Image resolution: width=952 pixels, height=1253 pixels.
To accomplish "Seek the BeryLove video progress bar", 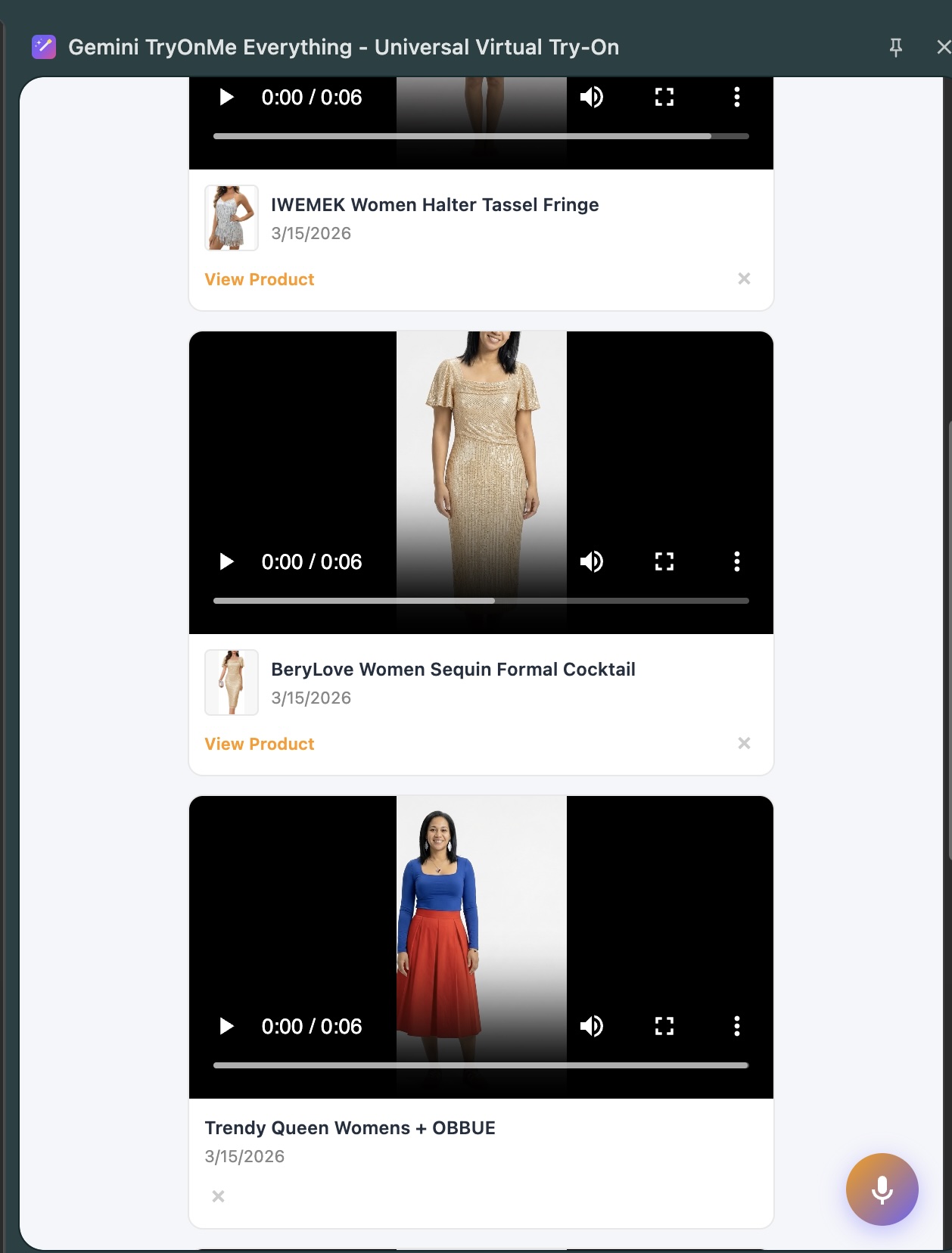I will pos(481,601).
